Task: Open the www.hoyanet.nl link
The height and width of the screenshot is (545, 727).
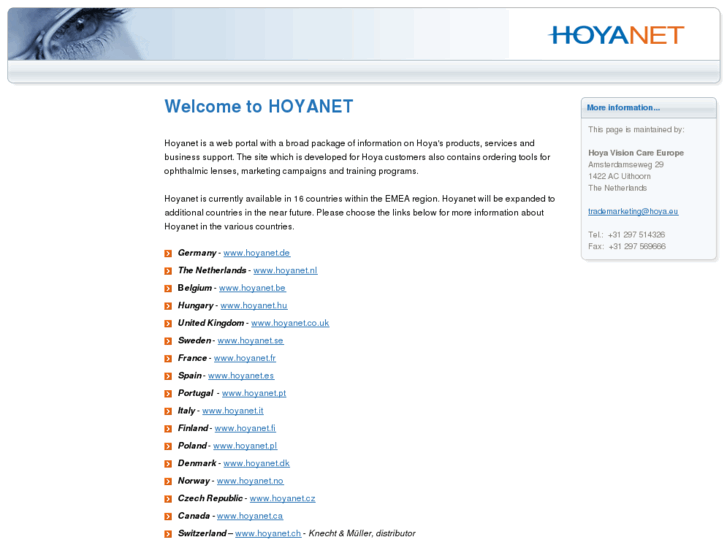Action: (x=285, y=270)
